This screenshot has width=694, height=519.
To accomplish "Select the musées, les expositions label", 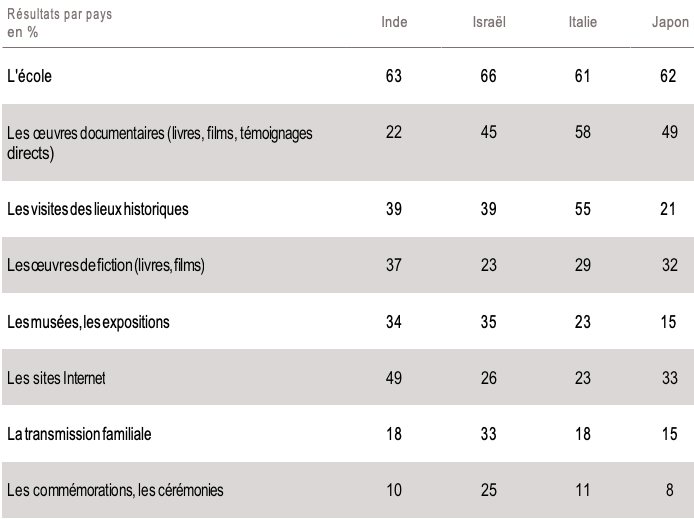I will point(88,321).
